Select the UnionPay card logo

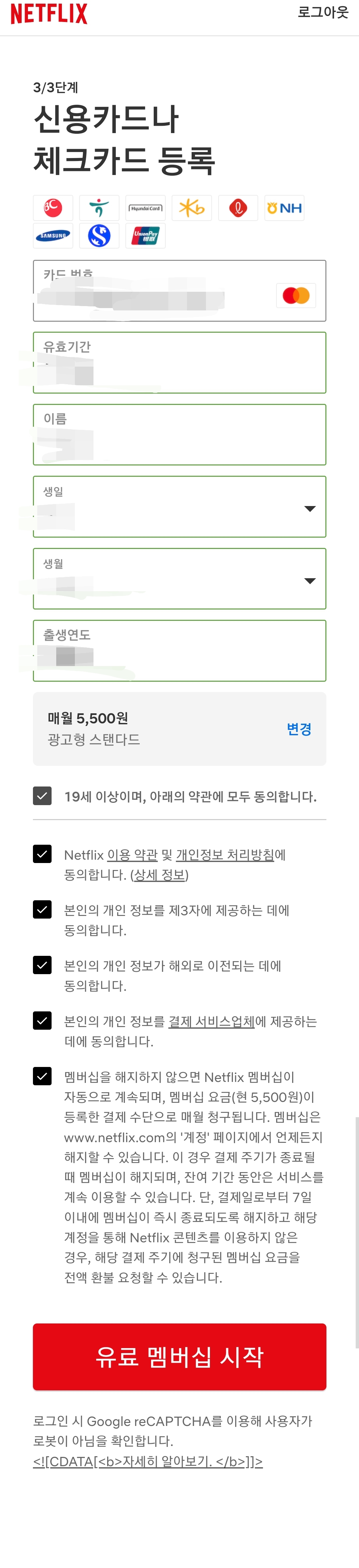point(145,236)
